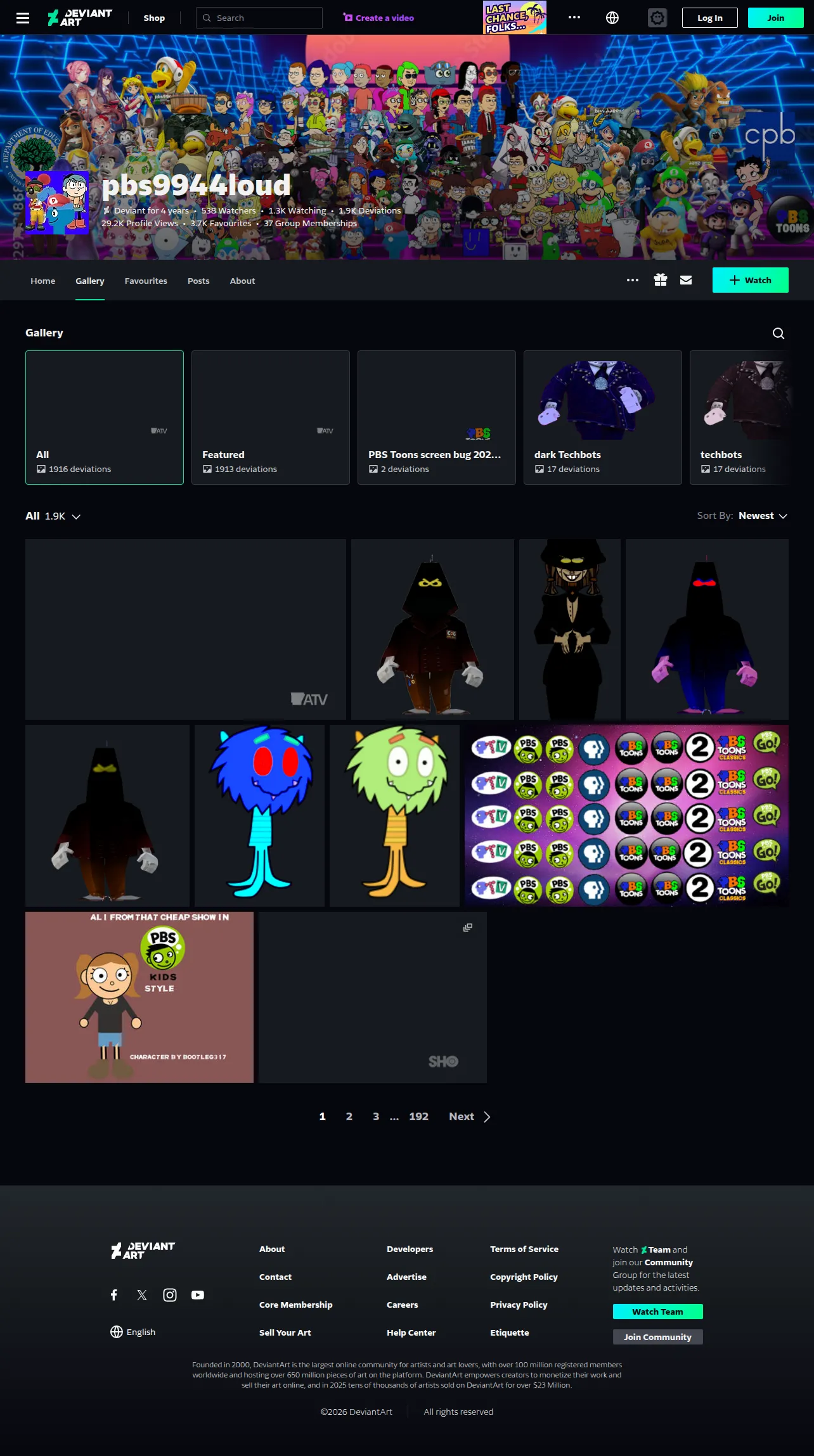814x1456 pixels.
Task: Click the gallery search magnifier icon
Action: click(778, 333)
